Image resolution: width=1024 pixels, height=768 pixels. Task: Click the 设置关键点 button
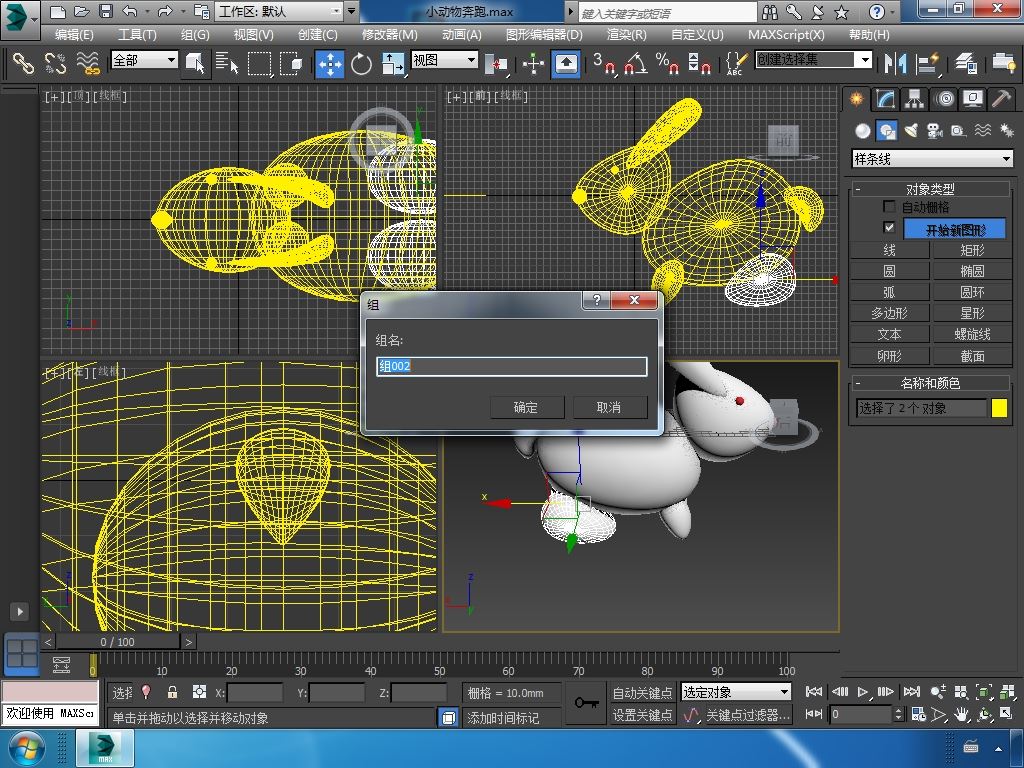click(642, 716)
